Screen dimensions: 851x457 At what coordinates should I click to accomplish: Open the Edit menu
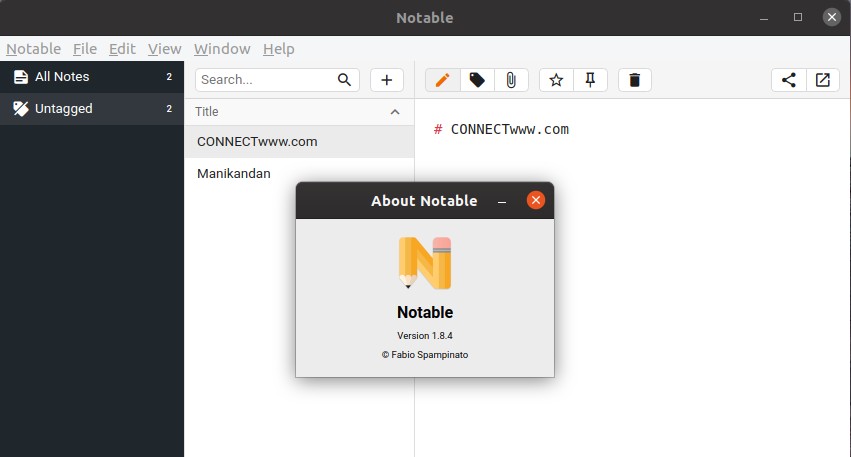click(x=122, y=49)
